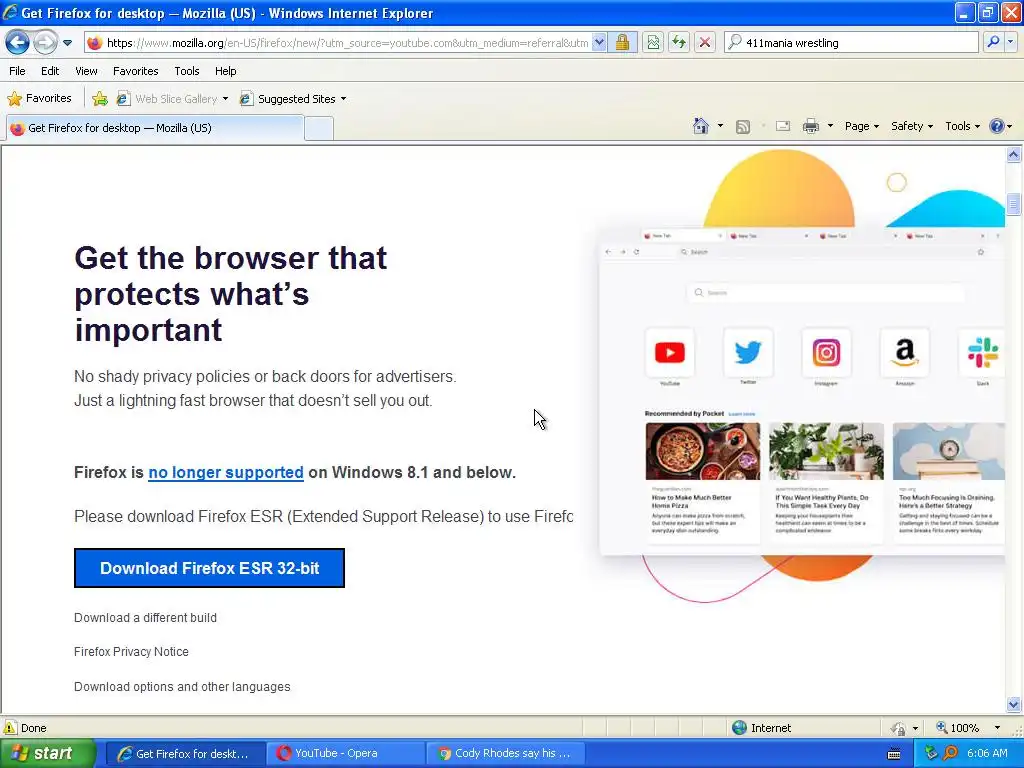Click Get Firefox taskbar button
The width and height of the screenshot is (1024, 768).
[185, 754]
